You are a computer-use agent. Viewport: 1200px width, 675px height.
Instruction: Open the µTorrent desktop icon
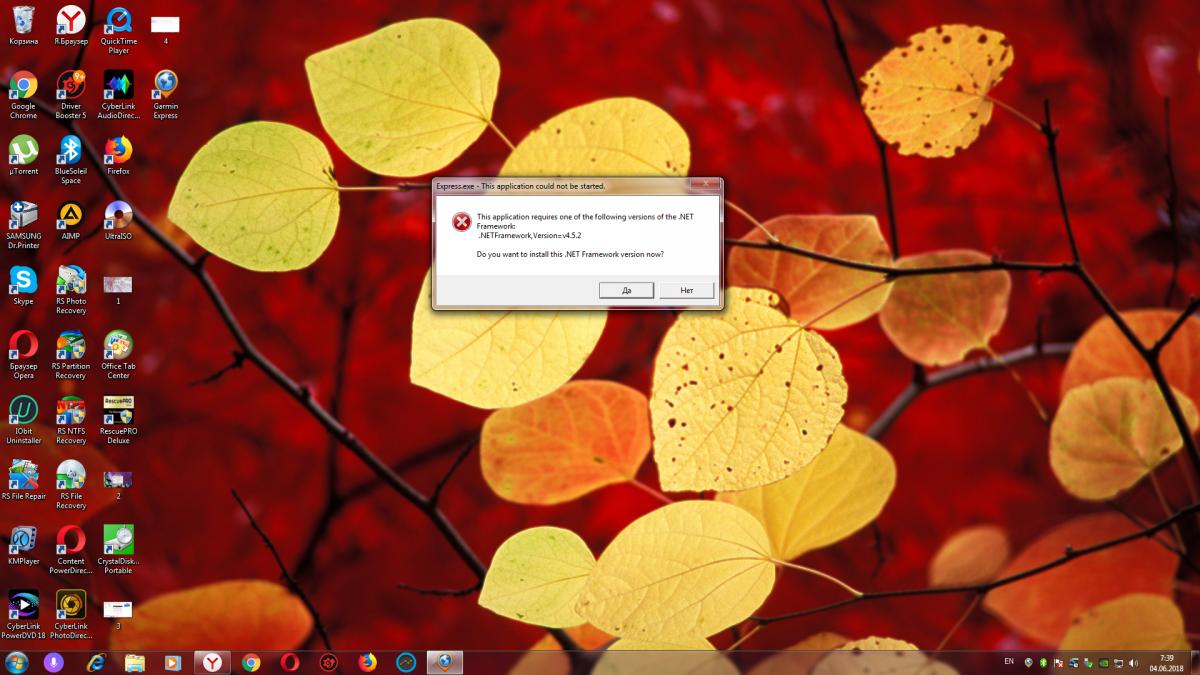point(23,150)
